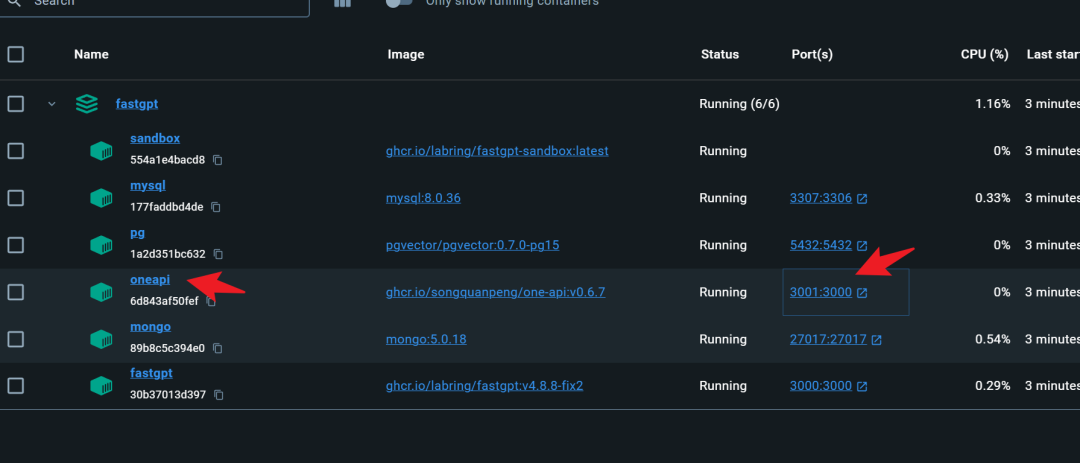Click the fastgpt compose stack icon
Viewport: 1080px width, 463px height.
pyautogui.click(x=87, y=104)
